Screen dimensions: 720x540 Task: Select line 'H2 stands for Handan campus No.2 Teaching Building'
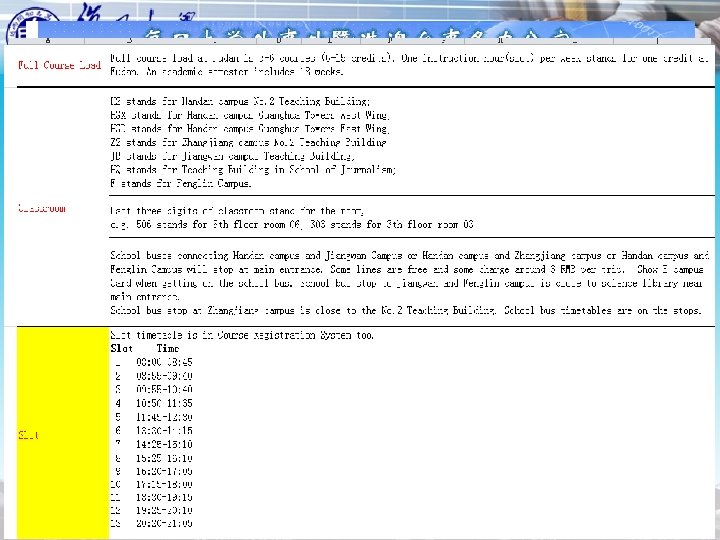click(240, 101)
